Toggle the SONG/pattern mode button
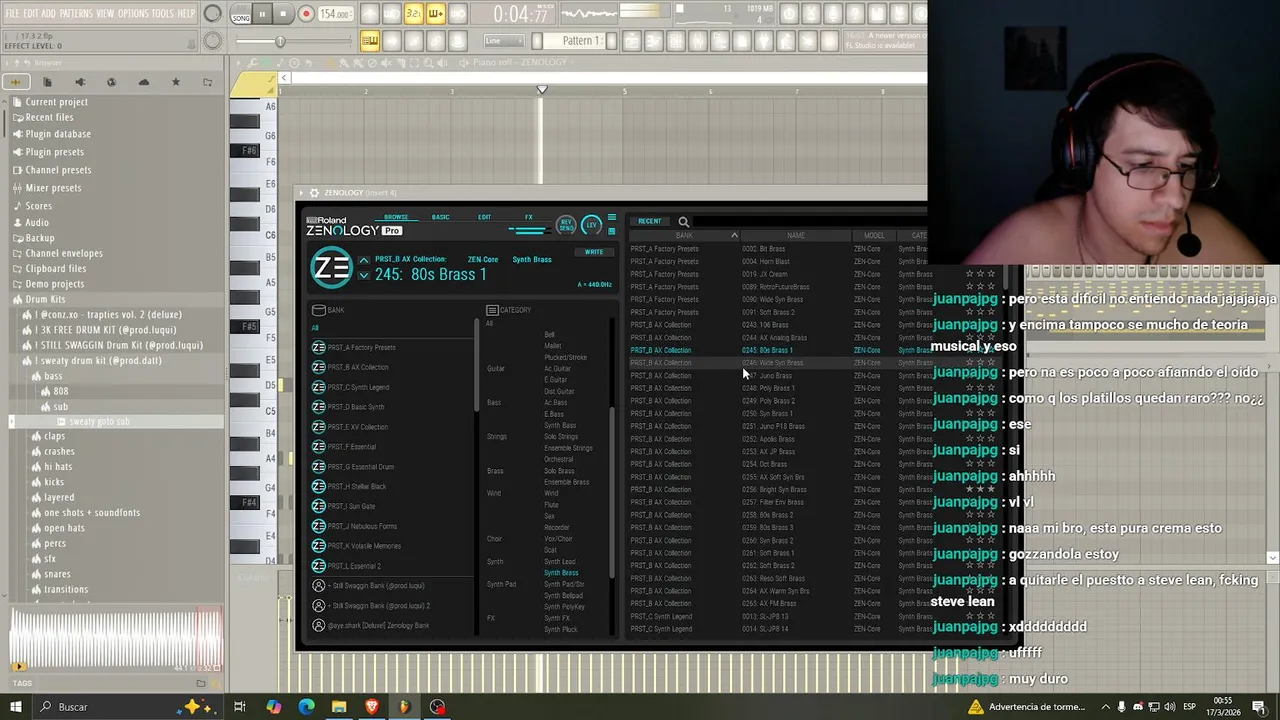The height and width of the screenshot is (720, 1280). pyautogui.click(x=241, y=14)
